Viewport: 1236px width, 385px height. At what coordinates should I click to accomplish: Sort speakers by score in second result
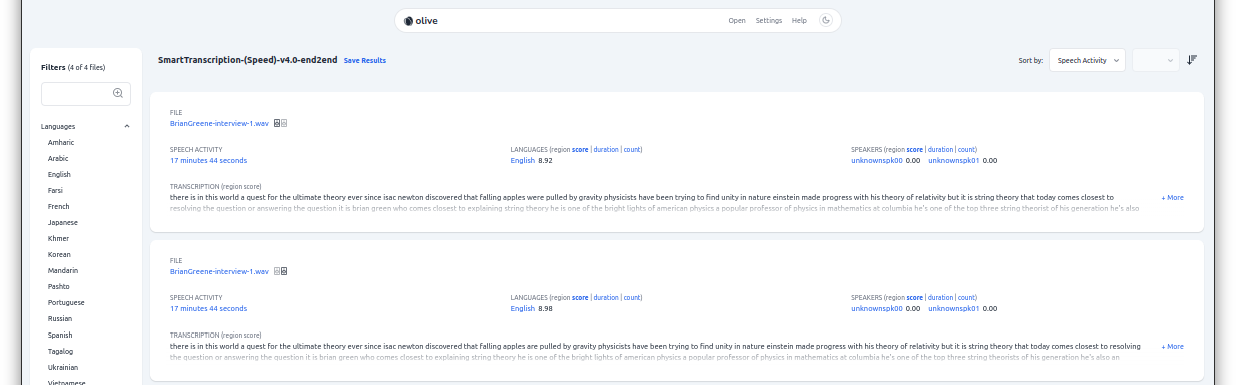point(915,297)
